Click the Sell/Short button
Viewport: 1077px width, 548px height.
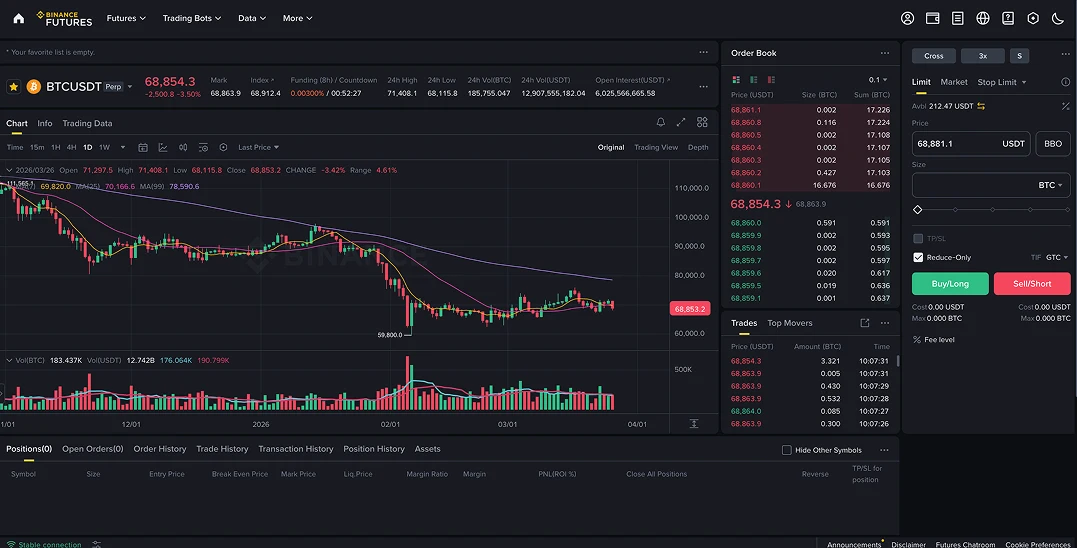click(x=1032, y=284)
